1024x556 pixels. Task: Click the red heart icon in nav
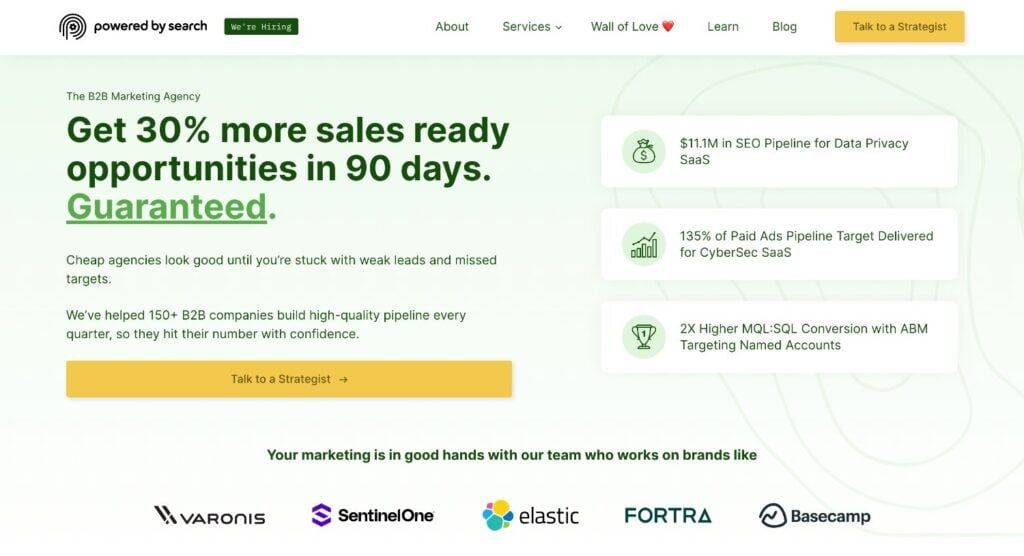[x=667, y=26]
